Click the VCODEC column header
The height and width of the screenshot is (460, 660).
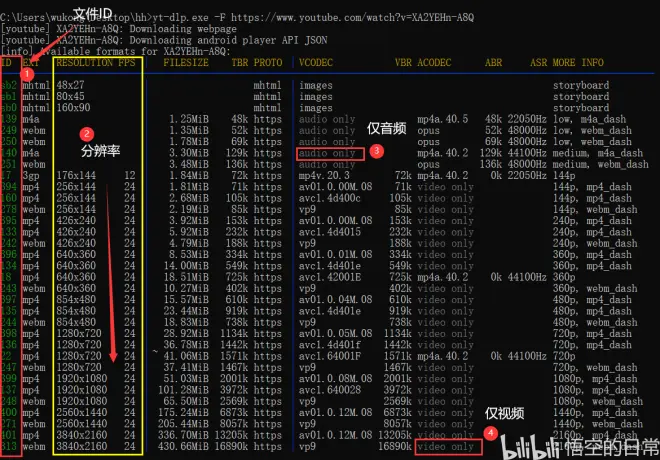pos(316,63)
